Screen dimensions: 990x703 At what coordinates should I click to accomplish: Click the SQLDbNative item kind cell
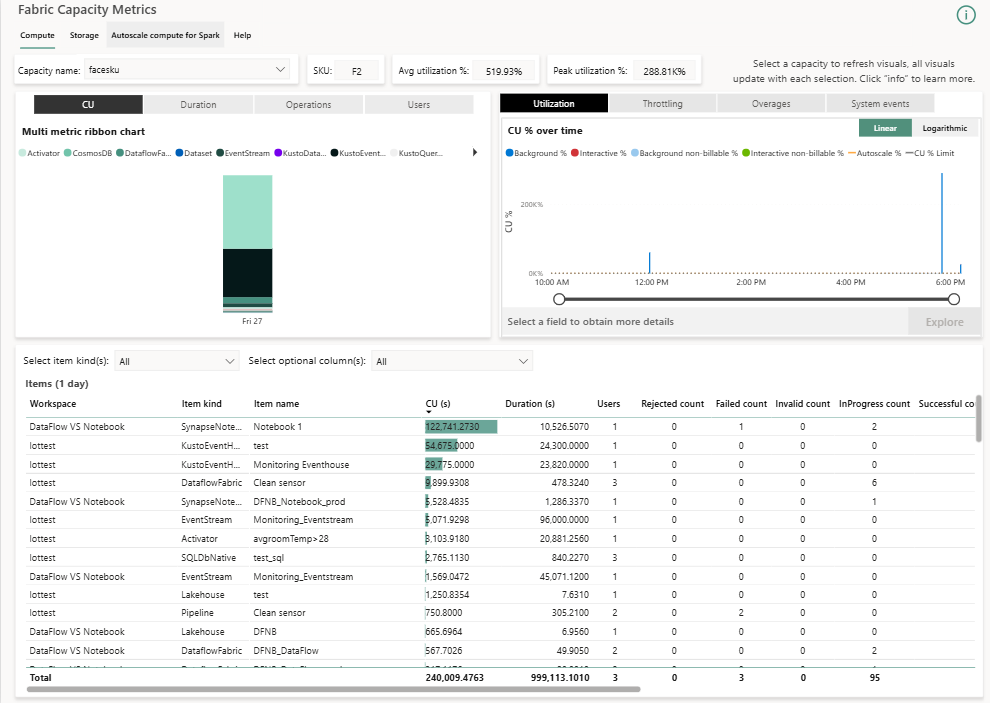[x=208, y=558]
